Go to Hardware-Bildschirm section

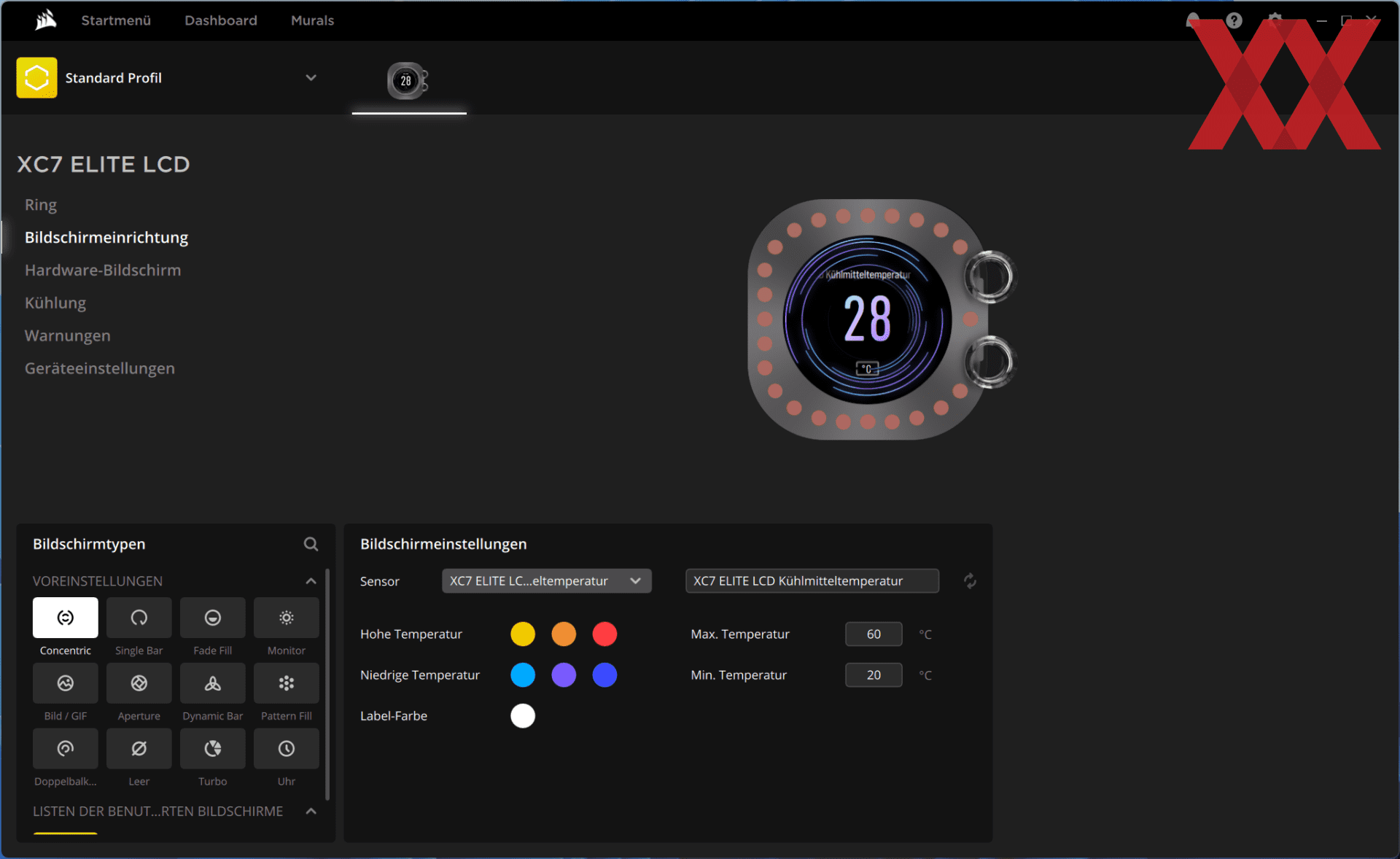103,271
